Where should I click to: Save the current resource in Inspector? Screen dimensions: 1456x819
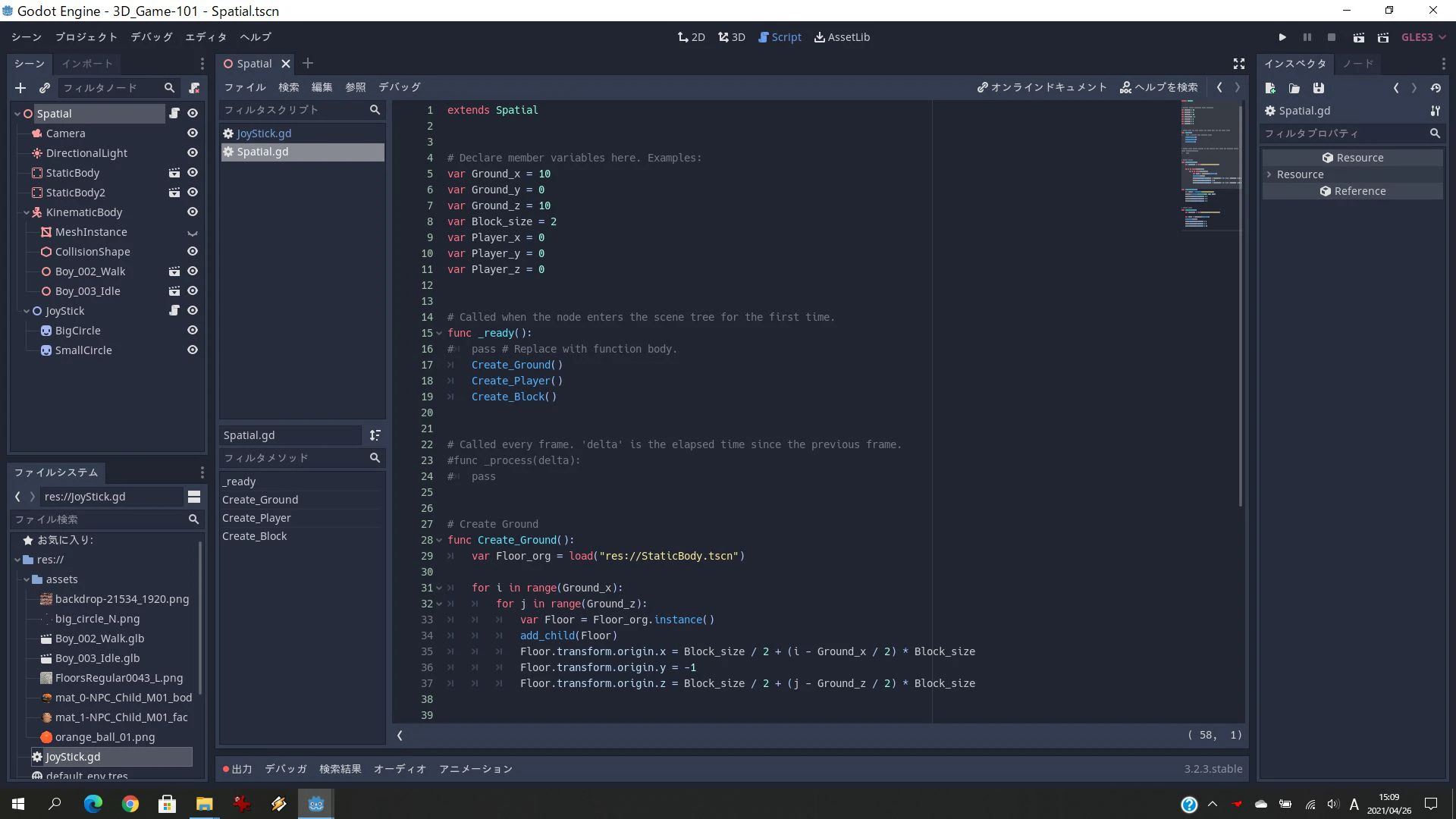coord(1319,88)
